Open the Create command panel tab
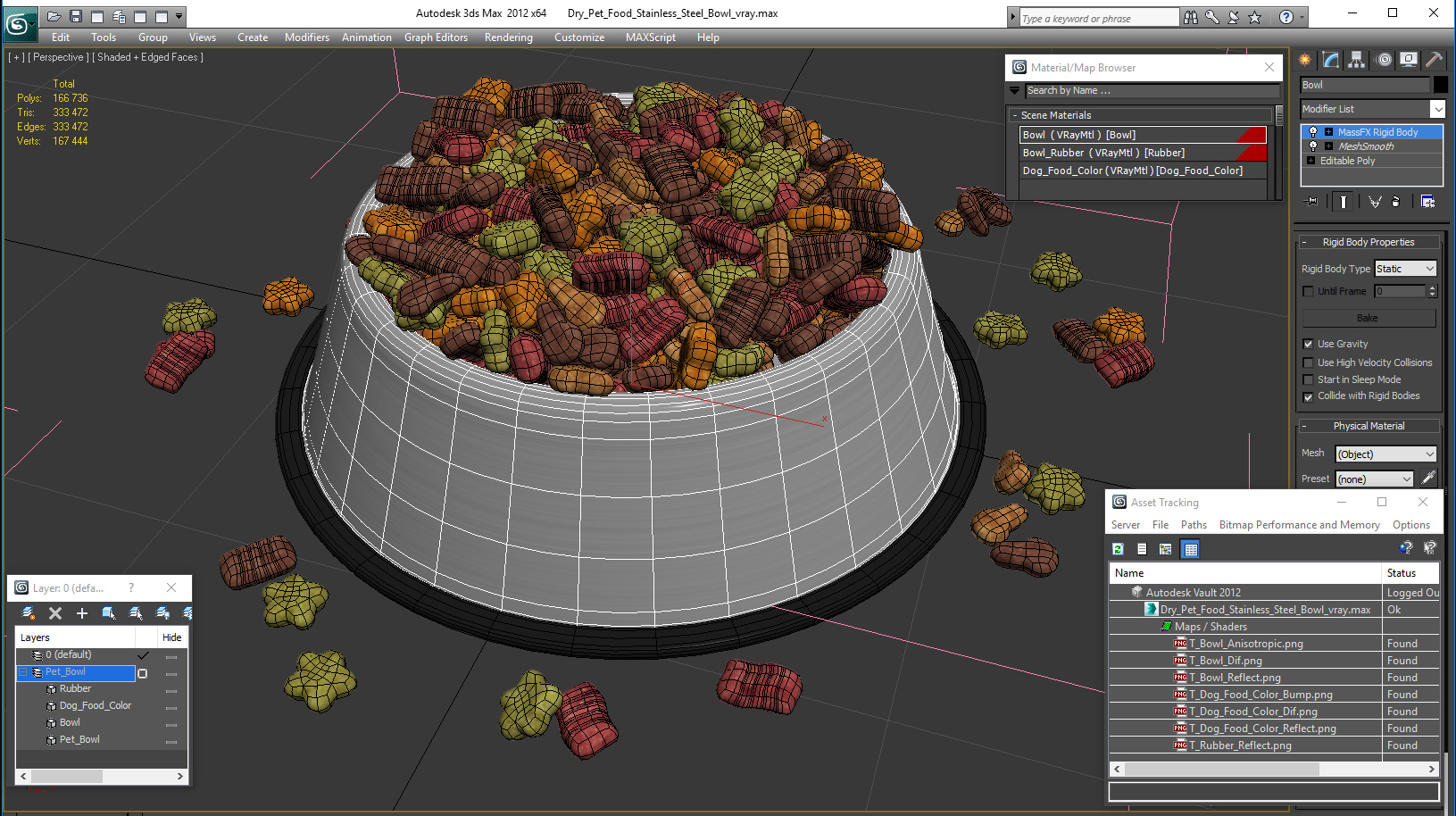Image resolution: width=1456 pixels, height=816 pixels. pos(1305,60)
